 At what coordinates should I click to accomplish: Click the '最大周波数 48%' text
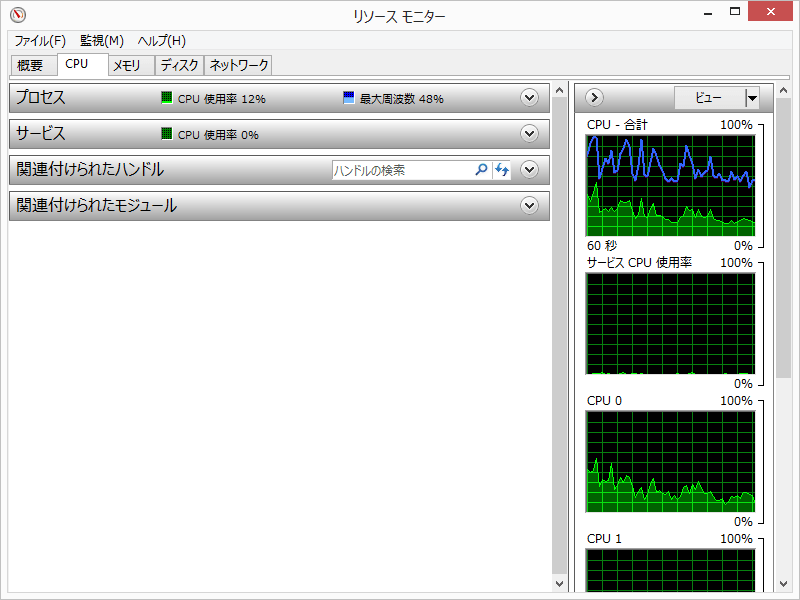[402, 98]
